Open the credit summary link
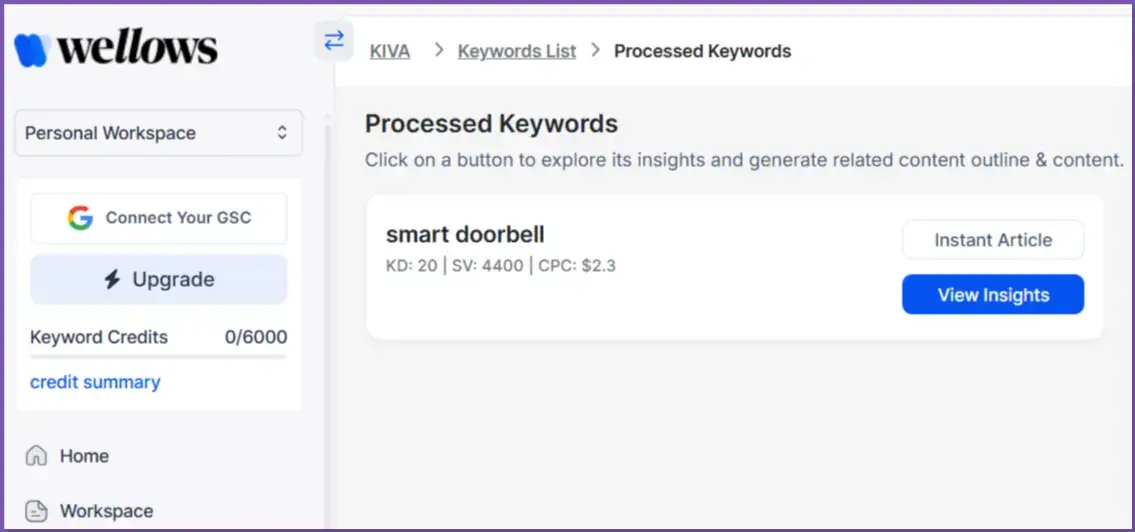The width and height of the screenshot is (1135, 532). pos(95,382)
